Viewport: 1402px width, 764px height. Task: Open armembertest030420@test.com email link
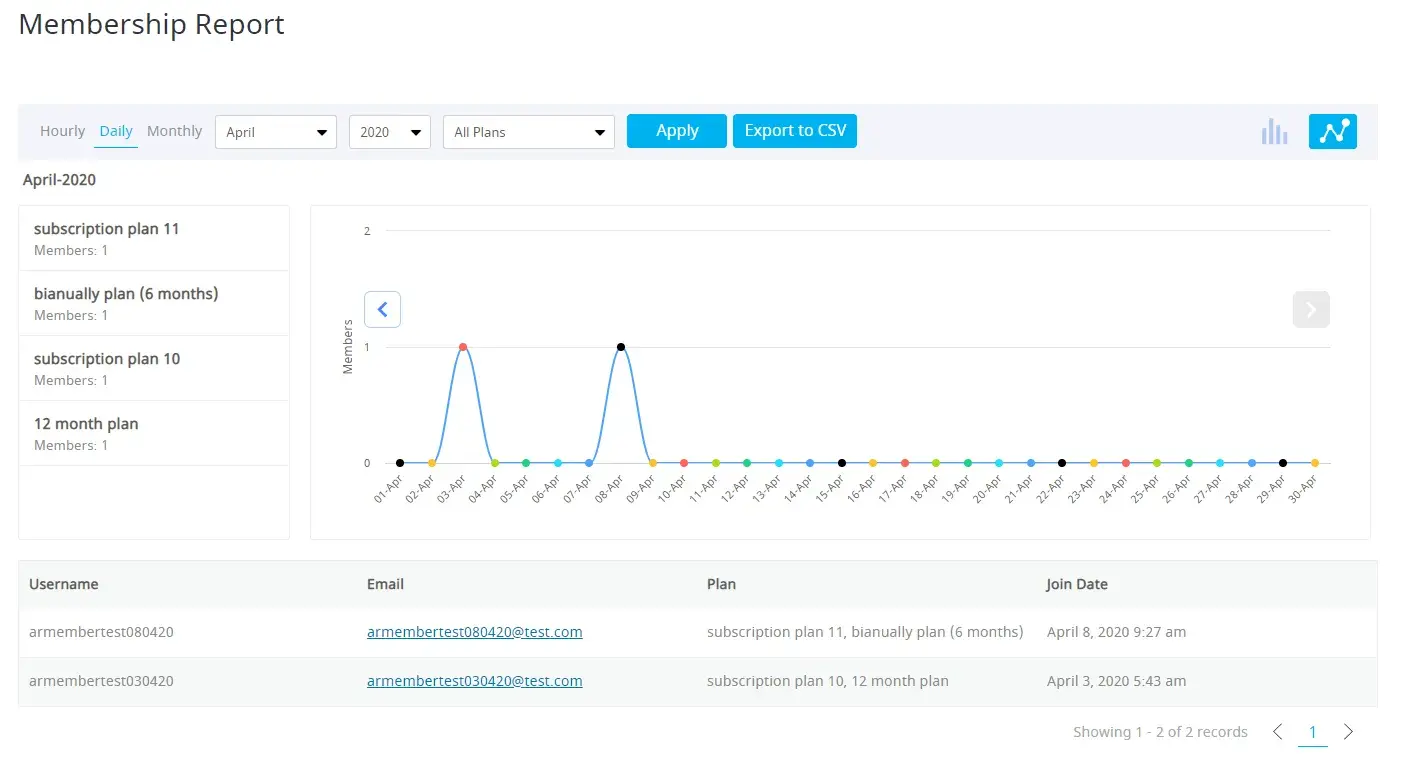[474, 681]
